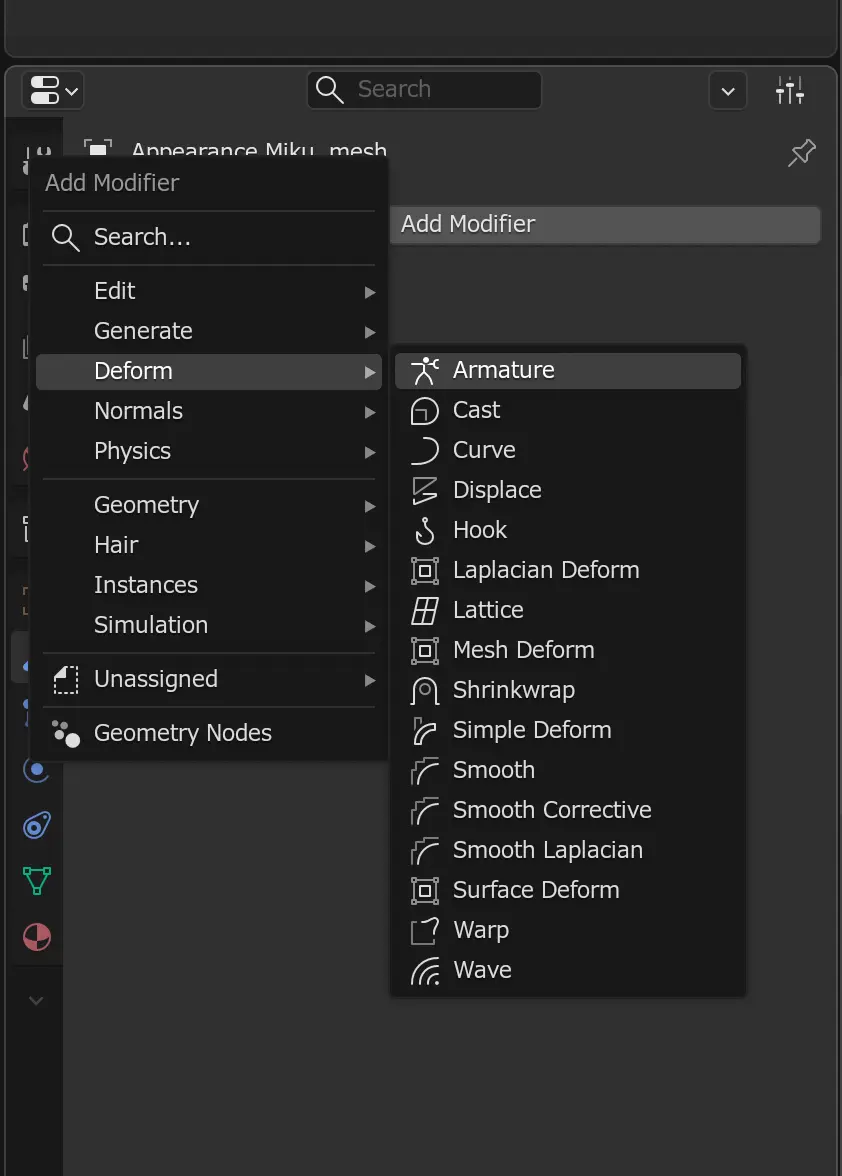Expand the Edit submenu
This screenshot has width=842, height=1176.
point(208,291)
